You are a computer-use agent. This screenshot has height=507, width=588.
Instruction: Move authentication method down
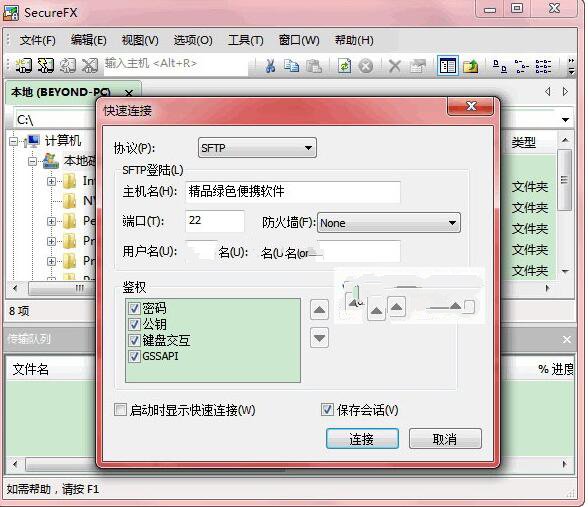319,338
